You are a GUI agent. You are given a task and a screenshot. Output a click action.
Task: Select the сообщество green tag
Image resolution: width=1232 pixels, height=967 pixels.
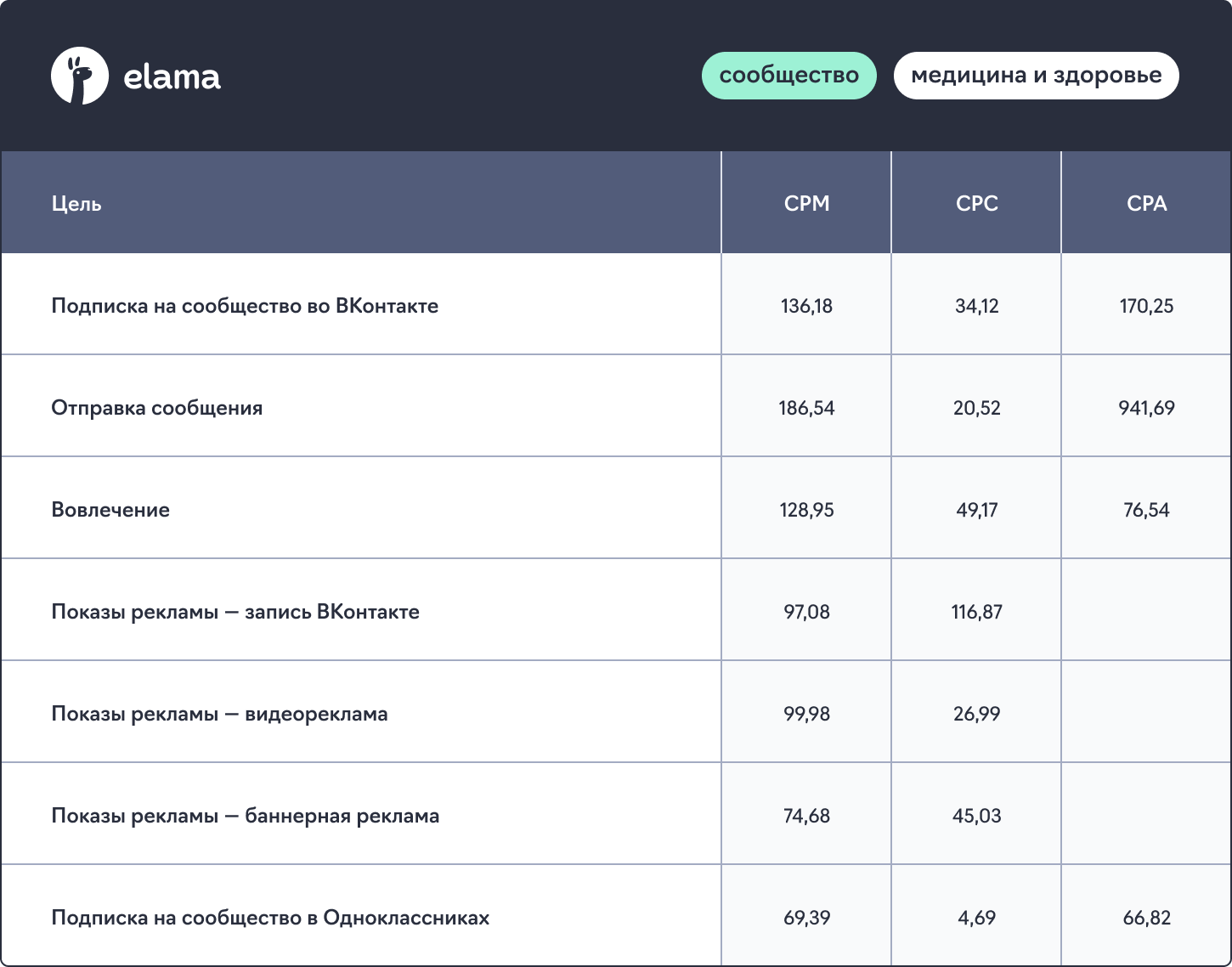788,76
